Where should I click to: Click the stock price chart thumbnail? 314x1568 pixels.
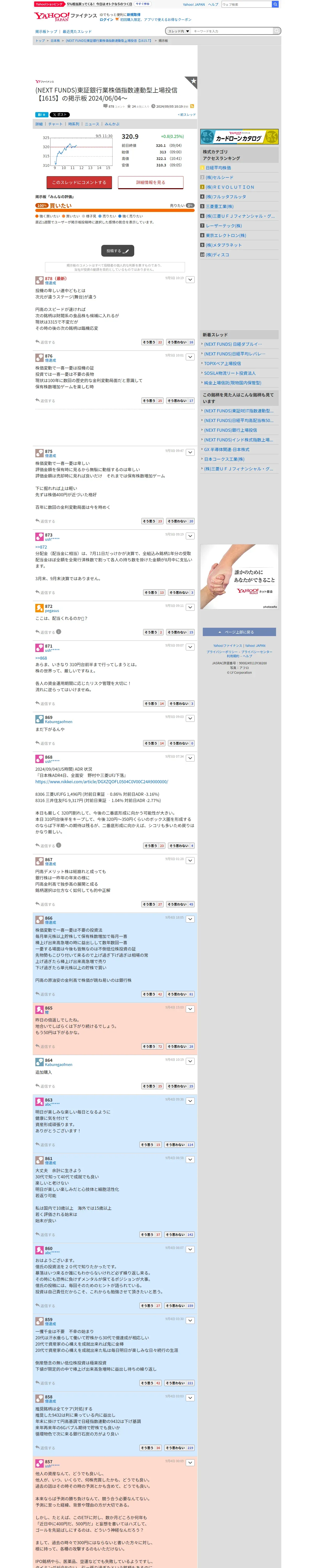coord(77,151)
